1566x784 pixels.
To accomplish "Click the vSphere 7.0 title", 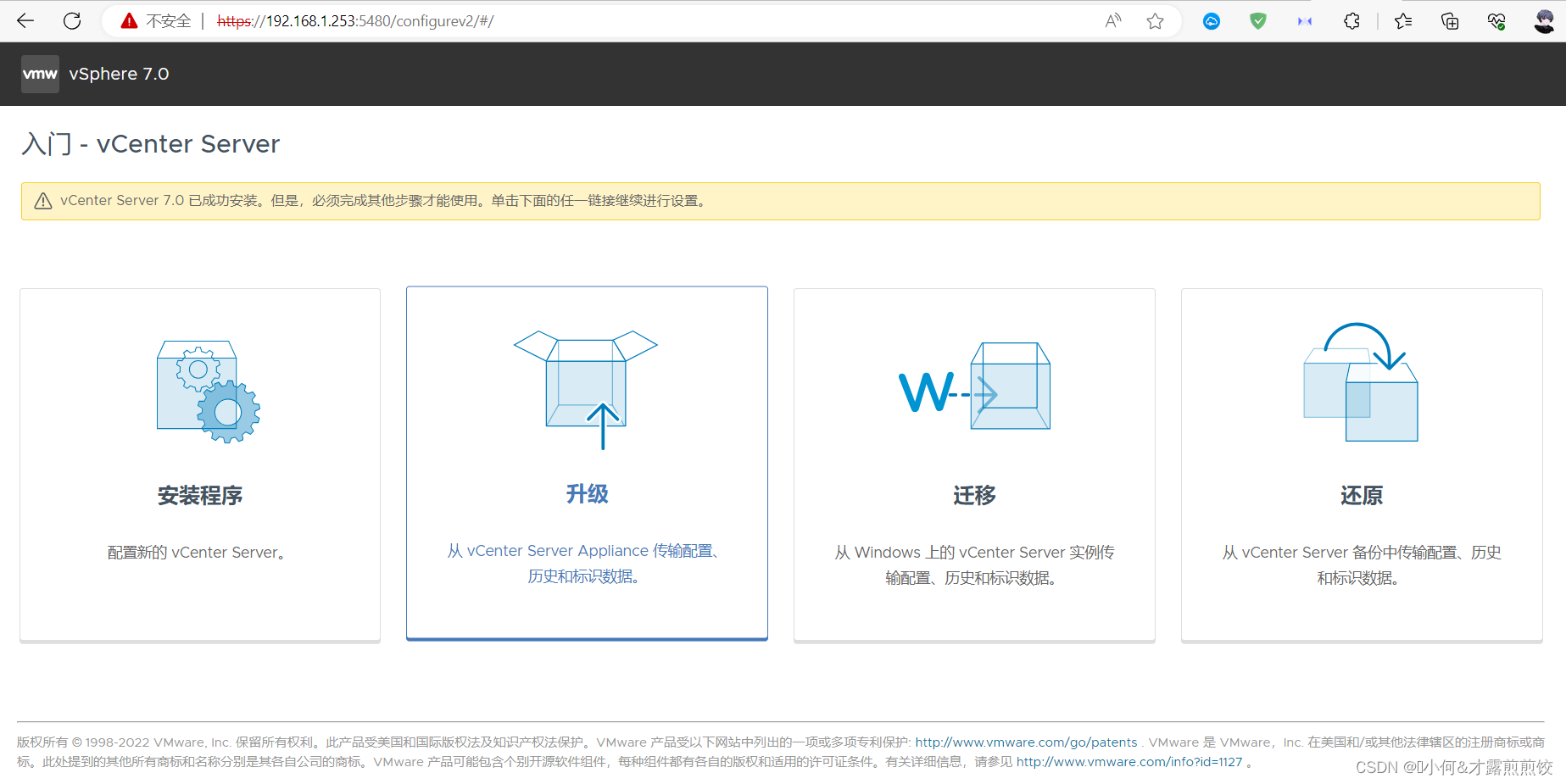I will coord(119,74).
